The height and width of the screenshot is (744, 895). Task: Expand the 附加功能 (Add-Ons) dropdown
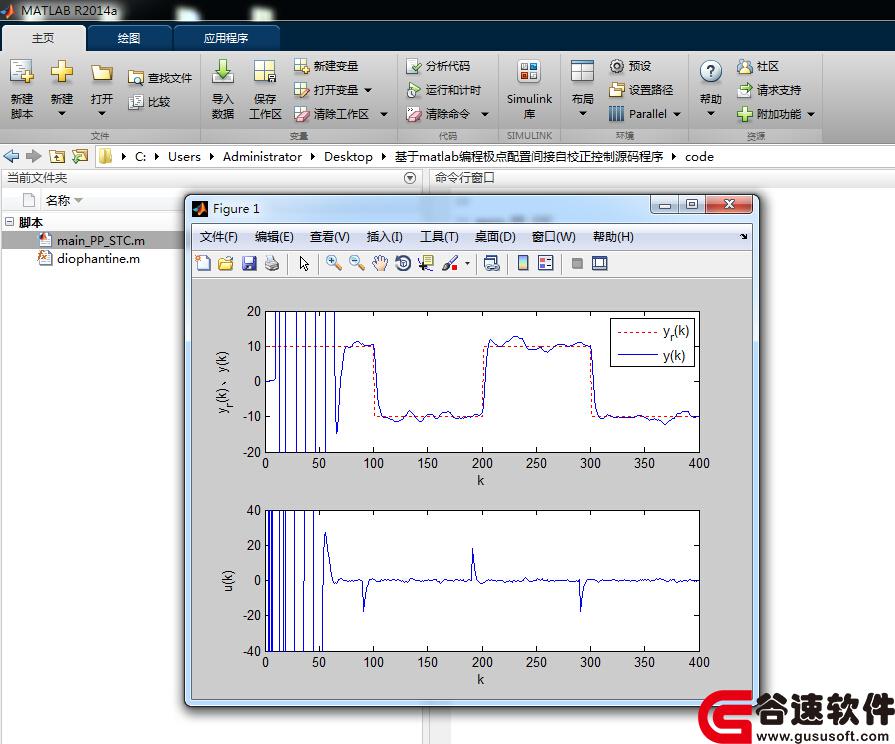pyautogui.click(x=811, y=114)
